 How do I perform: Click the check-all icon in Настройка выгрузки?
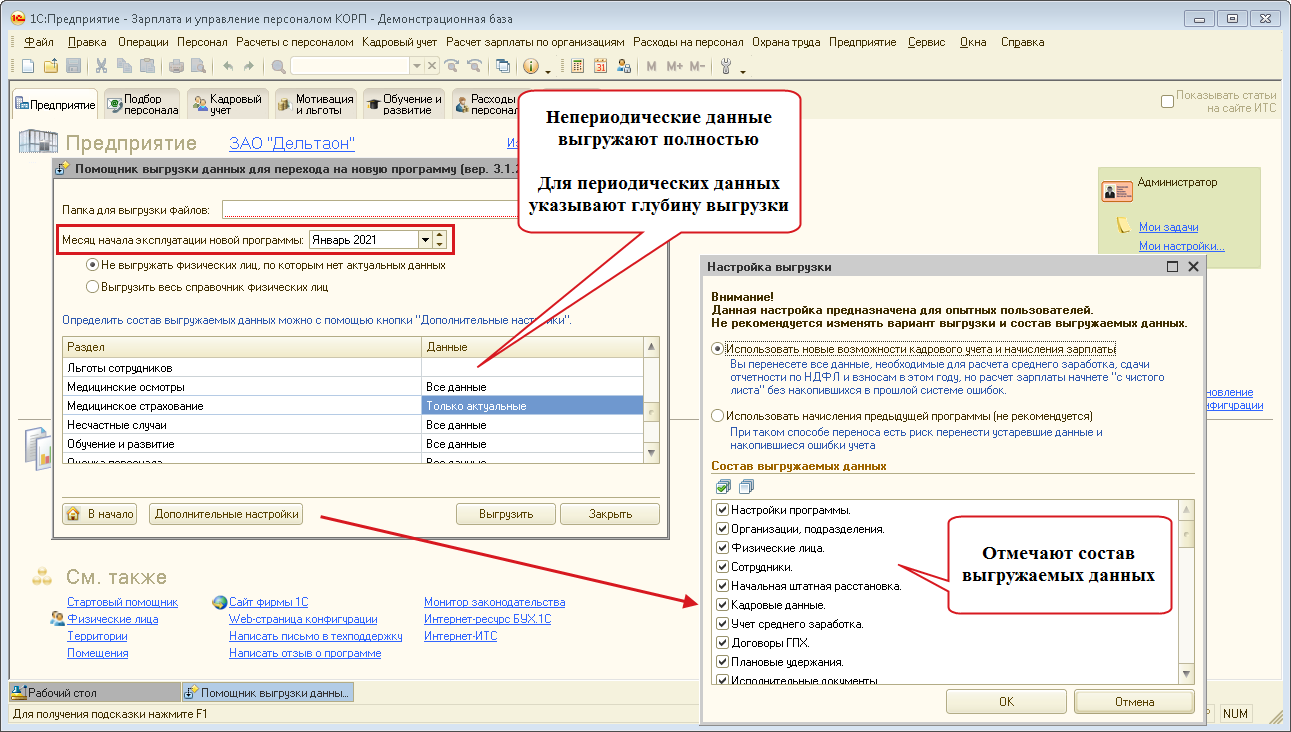tap(724, 487)
